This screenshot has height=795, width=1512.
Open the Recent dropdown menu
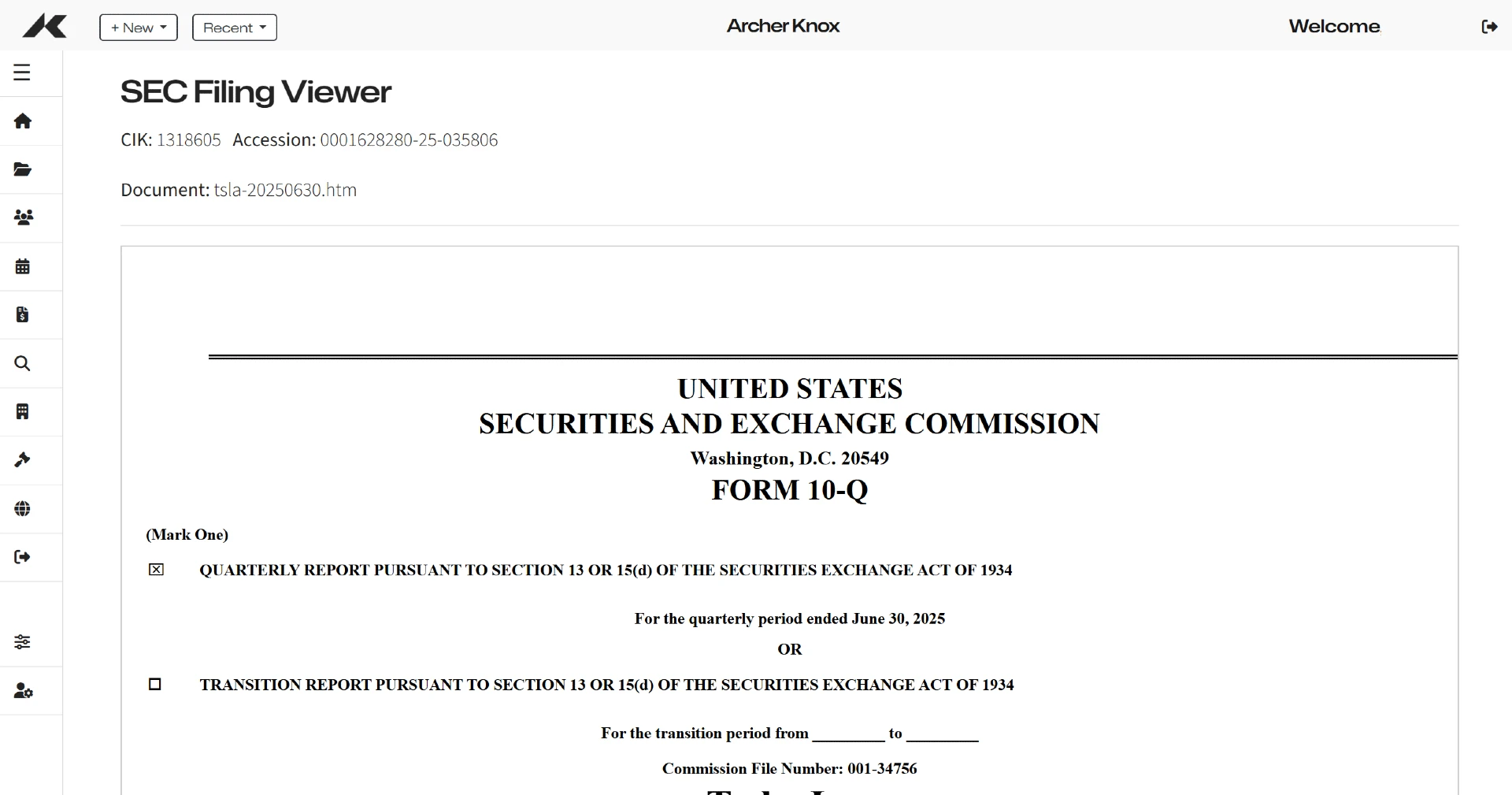click(235, 28)
